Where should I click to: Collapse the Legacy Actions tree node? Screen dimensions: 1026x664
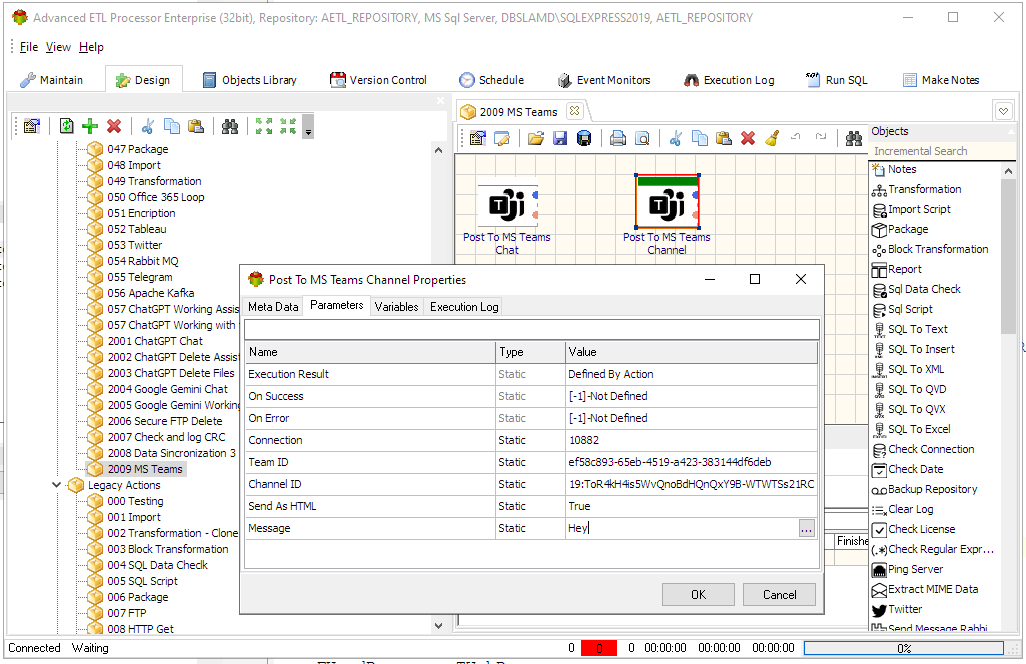tap(57, 485)
